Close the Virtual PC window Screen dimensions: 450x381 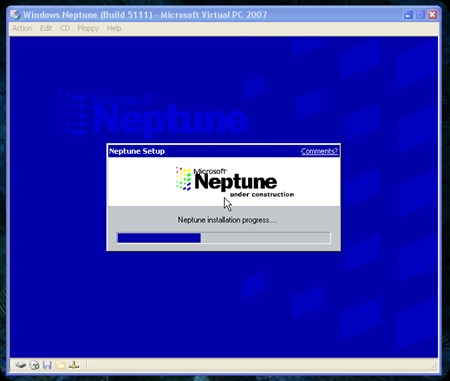[433, 15]
